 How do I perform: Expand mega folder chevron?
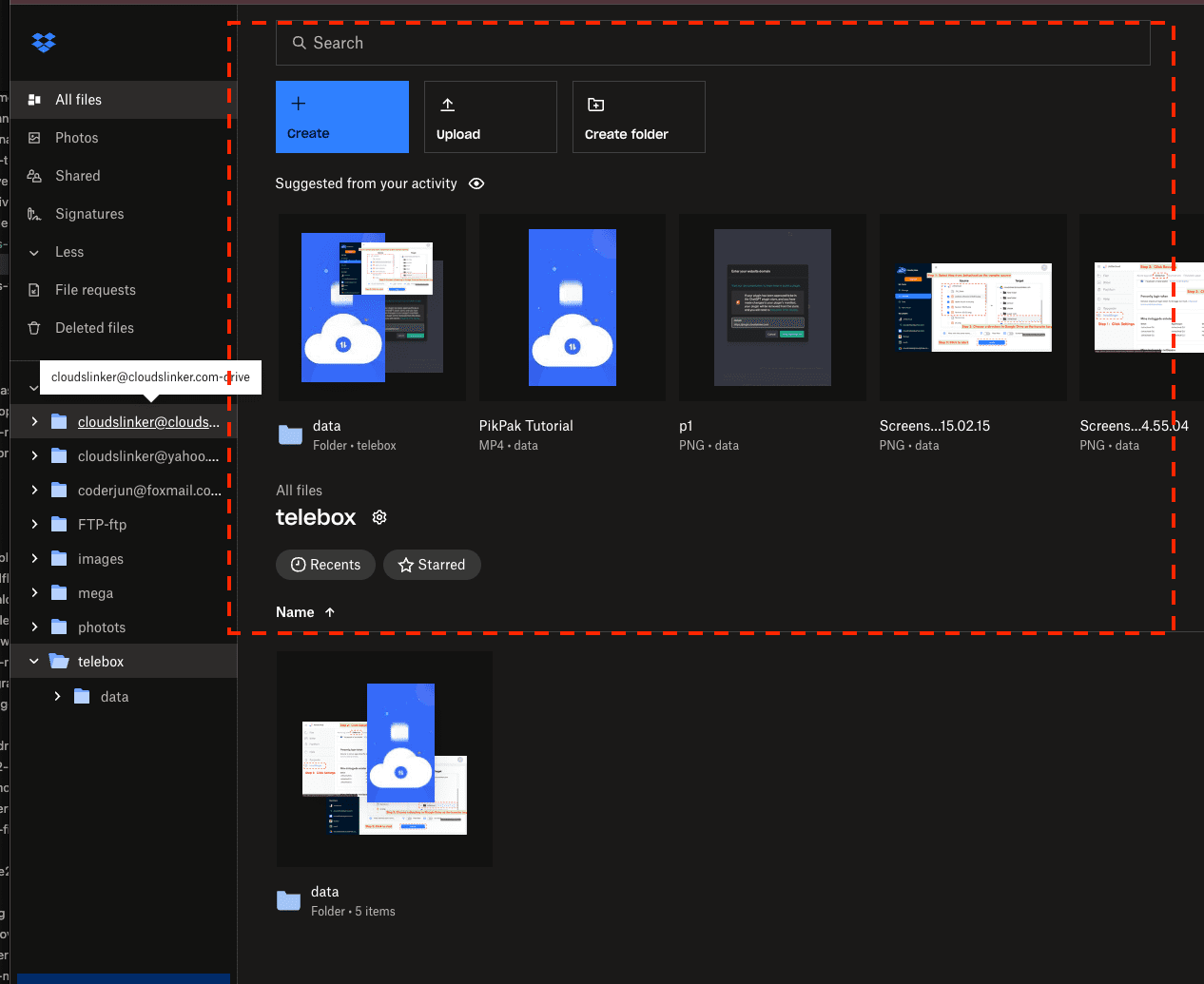[34, 593]
